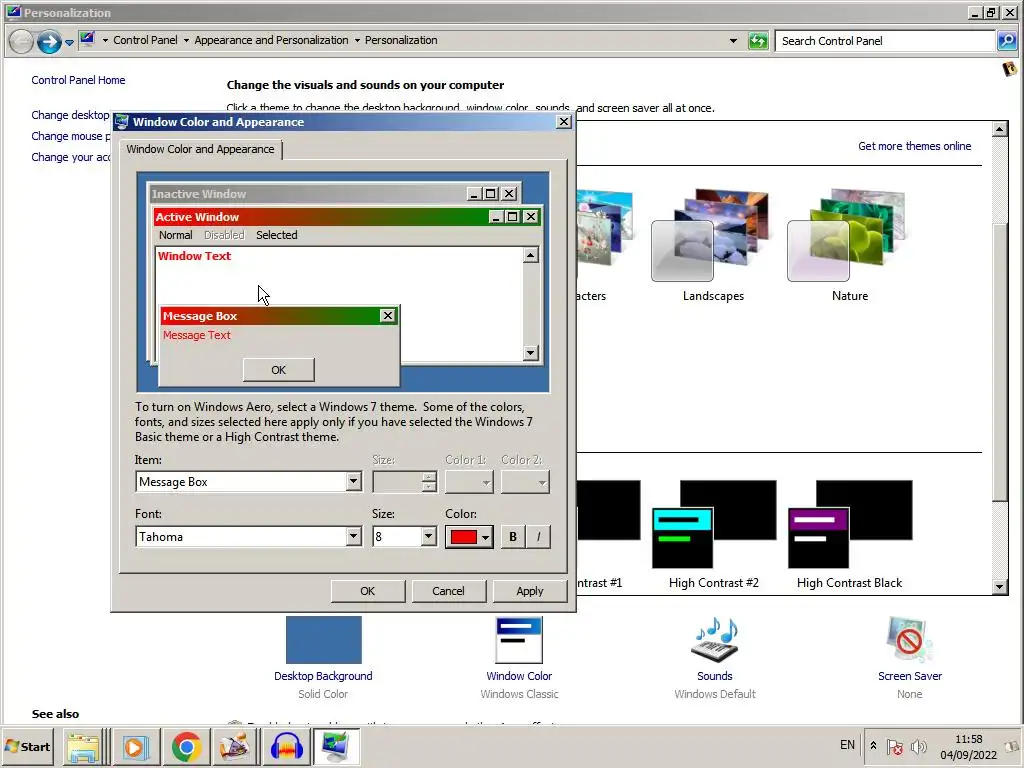The width and height of the screenshot is (1024, 768).
Task: Open address bar history dropdown
Action: [x=733, y=41]
